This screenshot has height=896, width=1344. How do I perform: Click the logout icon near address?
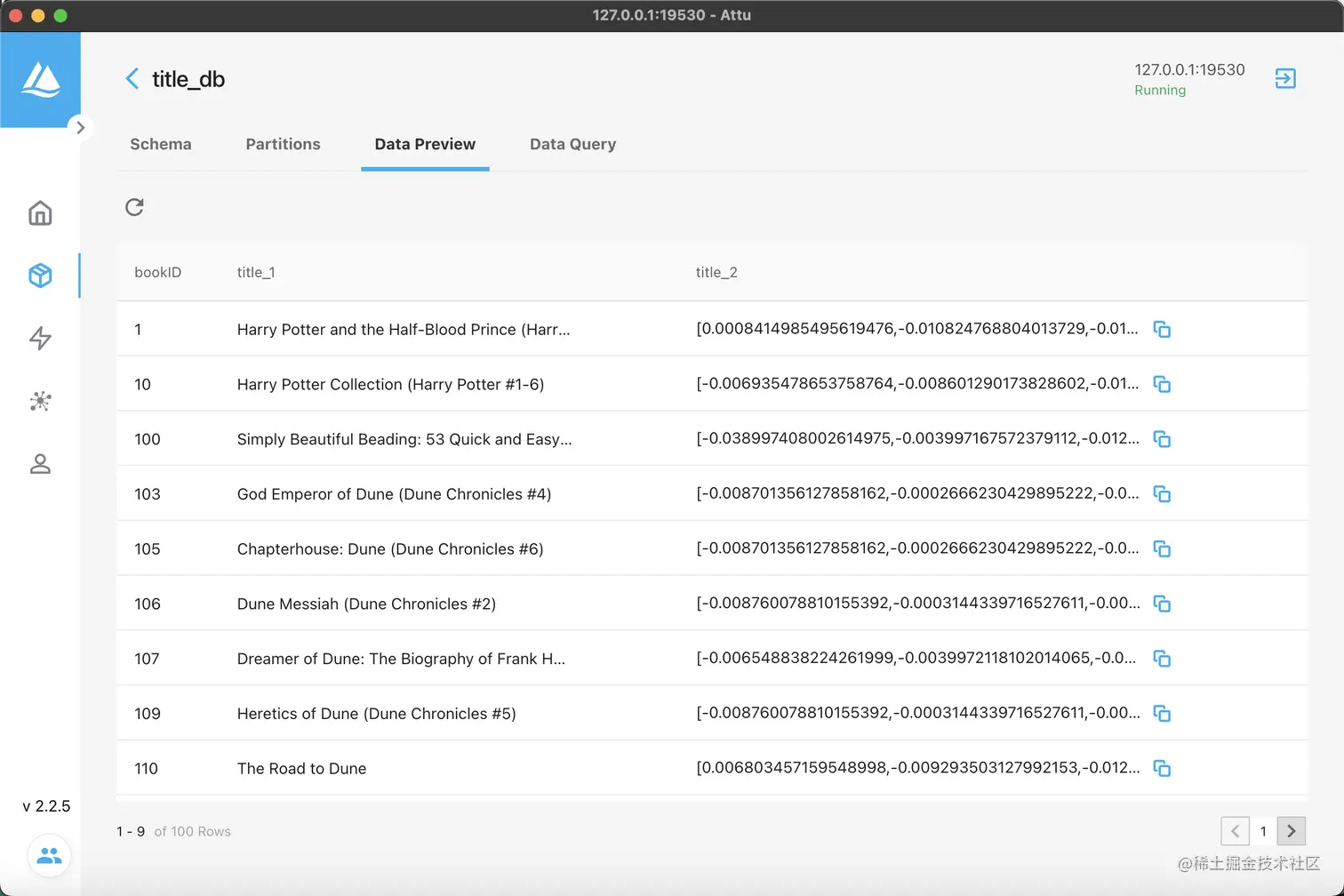1285,78
